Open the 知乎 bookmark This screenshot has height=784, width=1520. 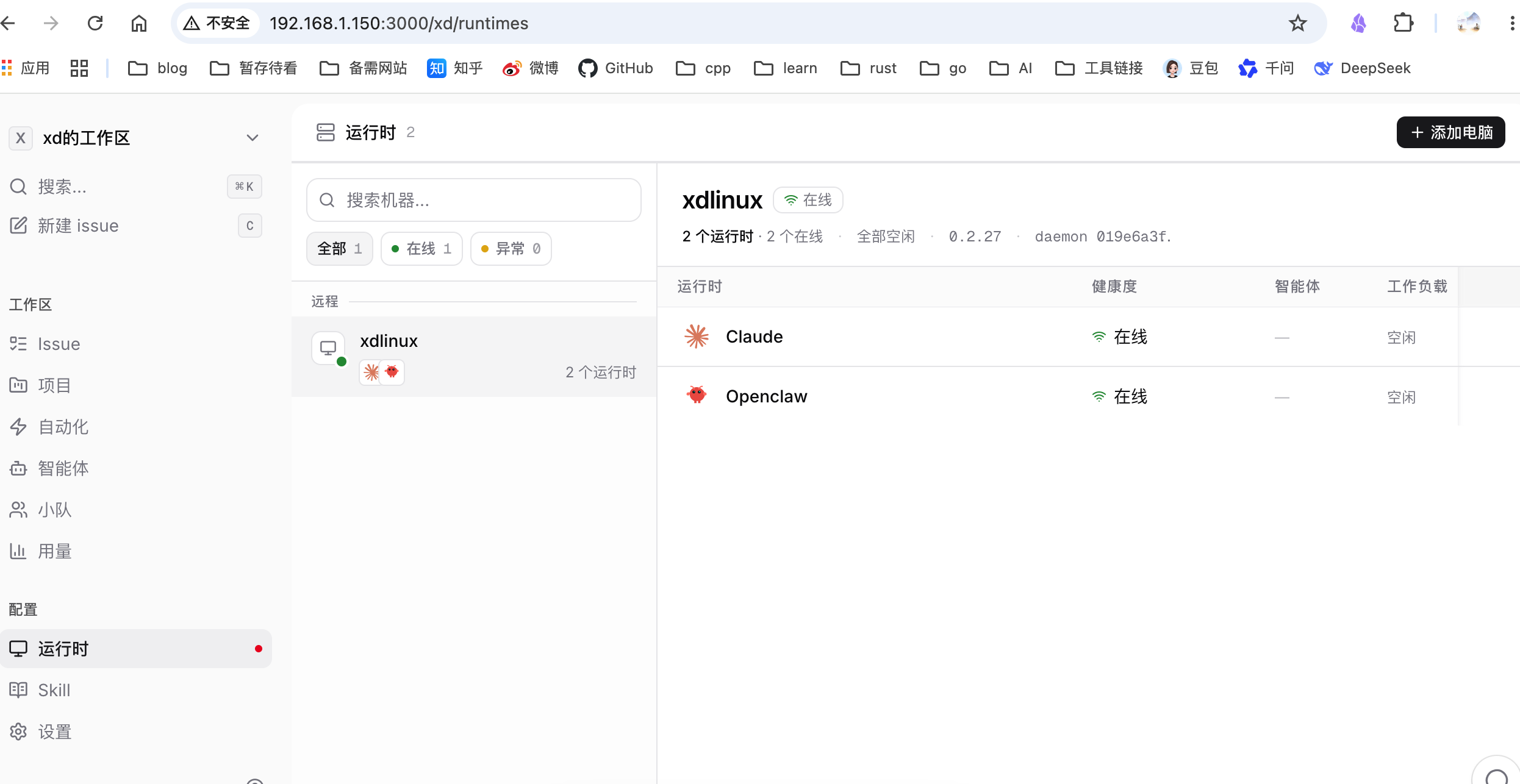455,68
